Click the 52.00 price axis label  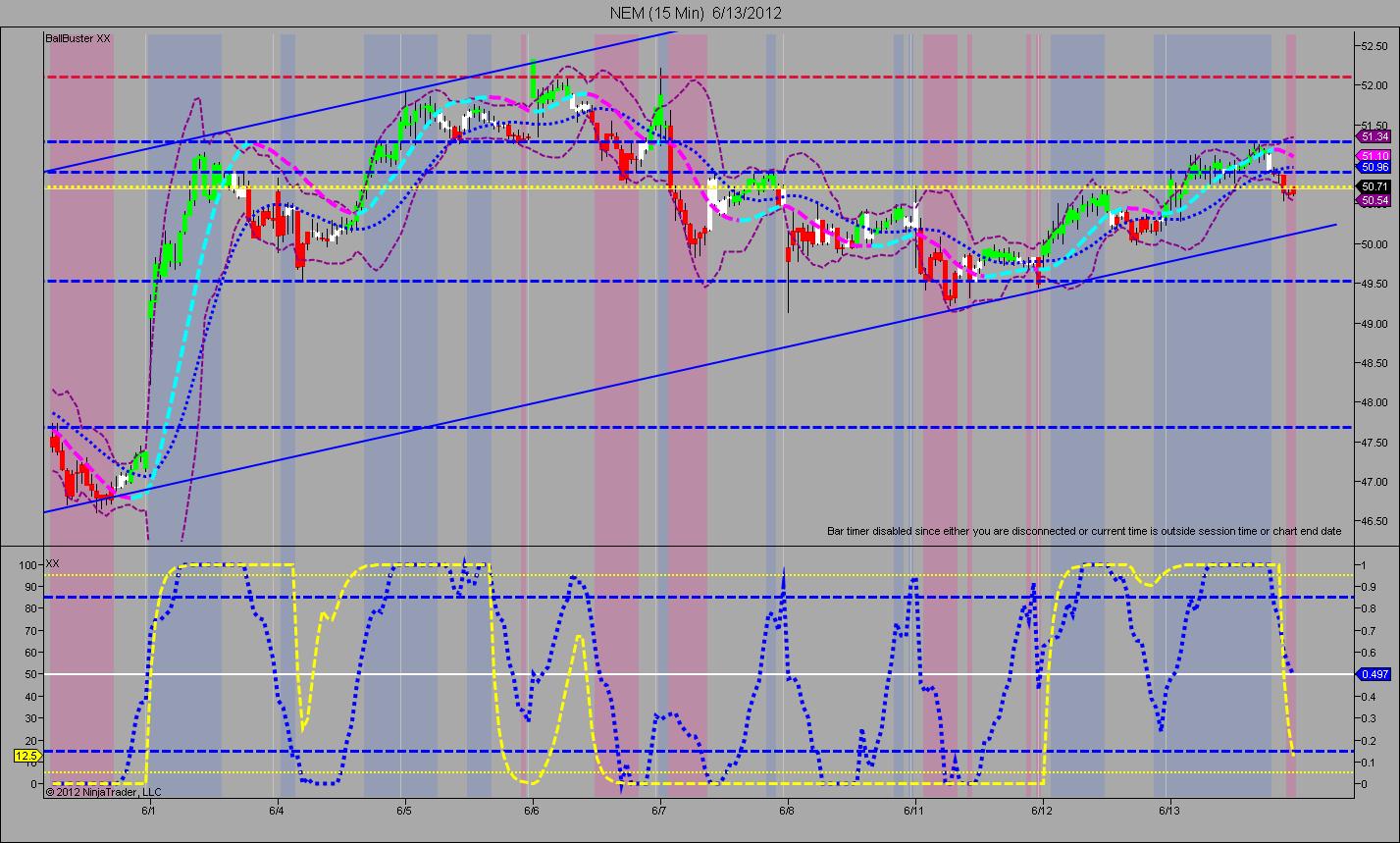[x=1373, y=85]
